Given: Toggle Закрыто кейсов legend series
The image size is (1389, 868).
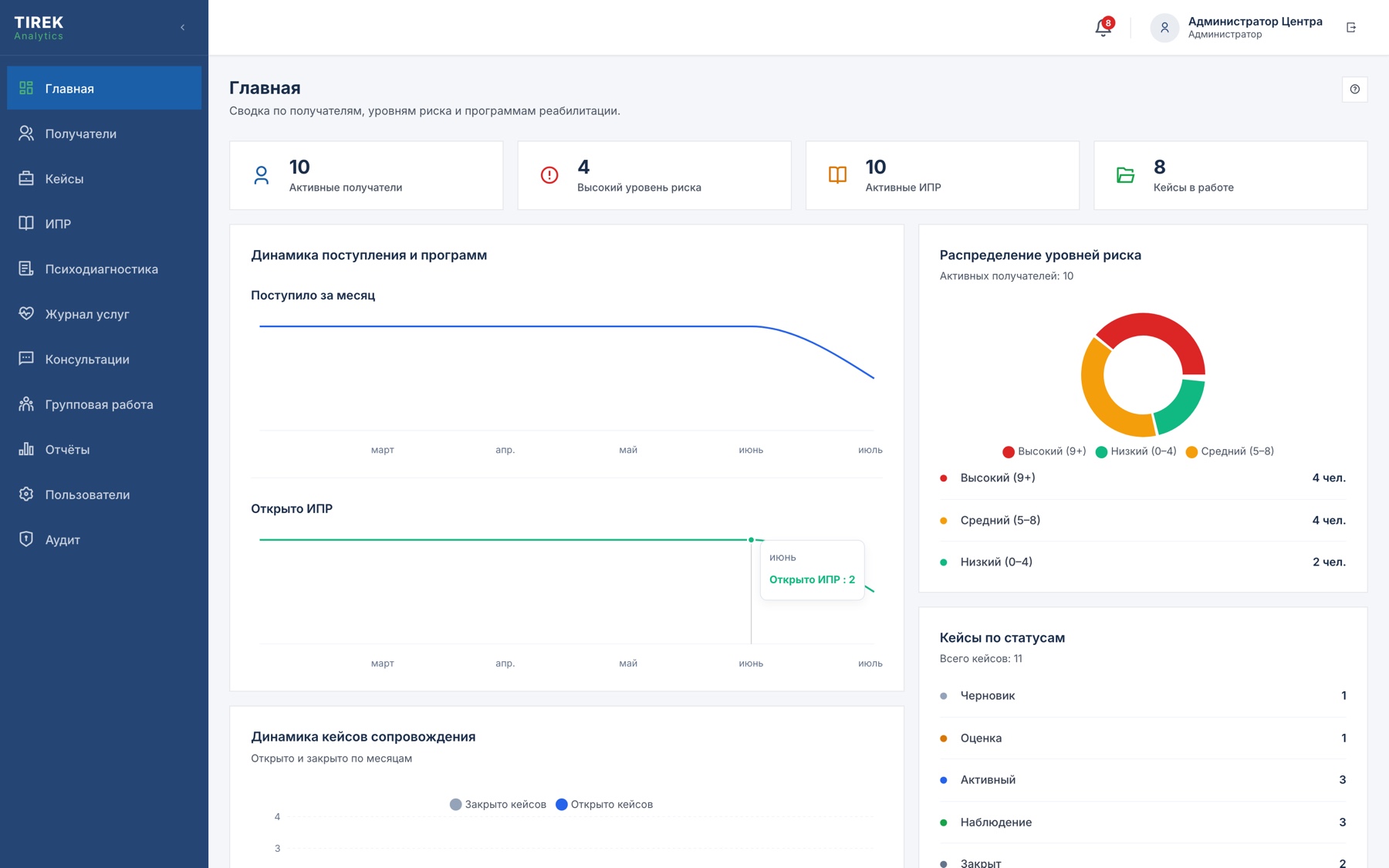Looking at the screenshot, I should point(498,804).
